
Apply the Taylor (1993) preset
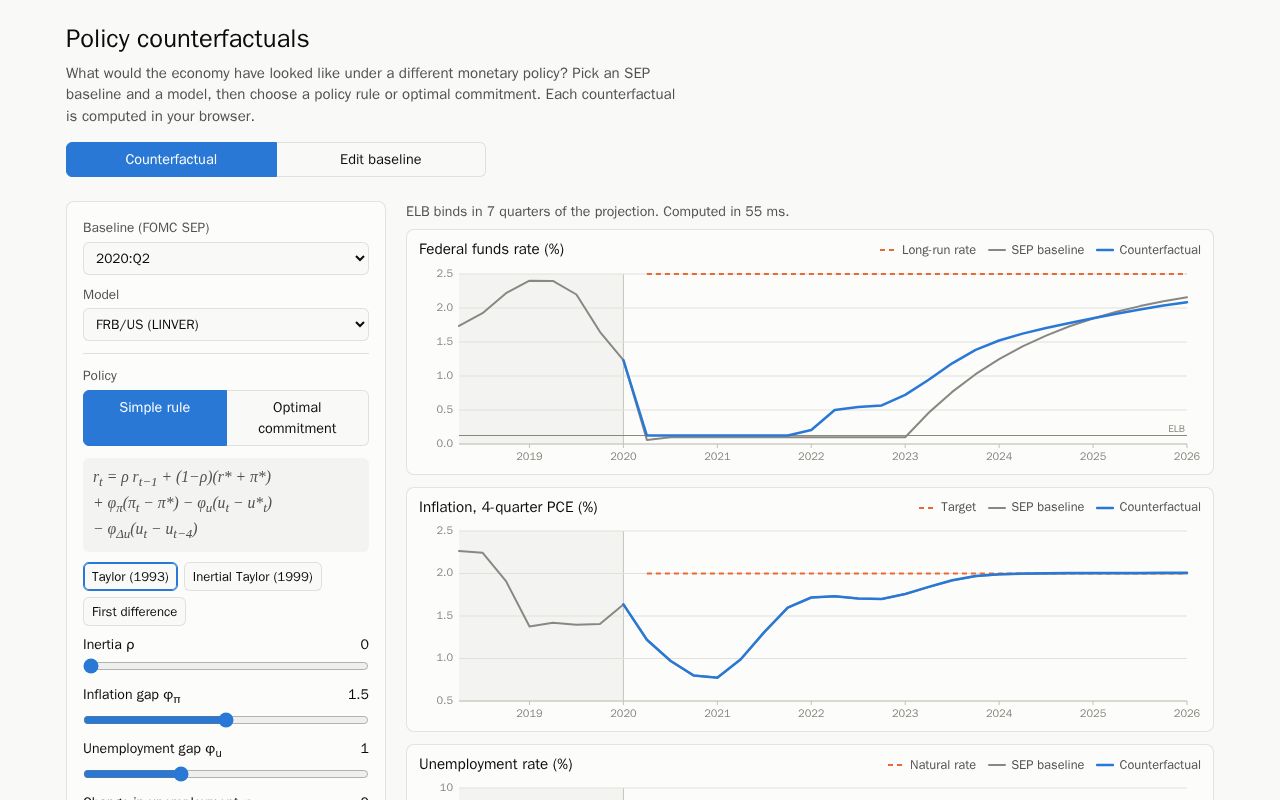[130, 577]
